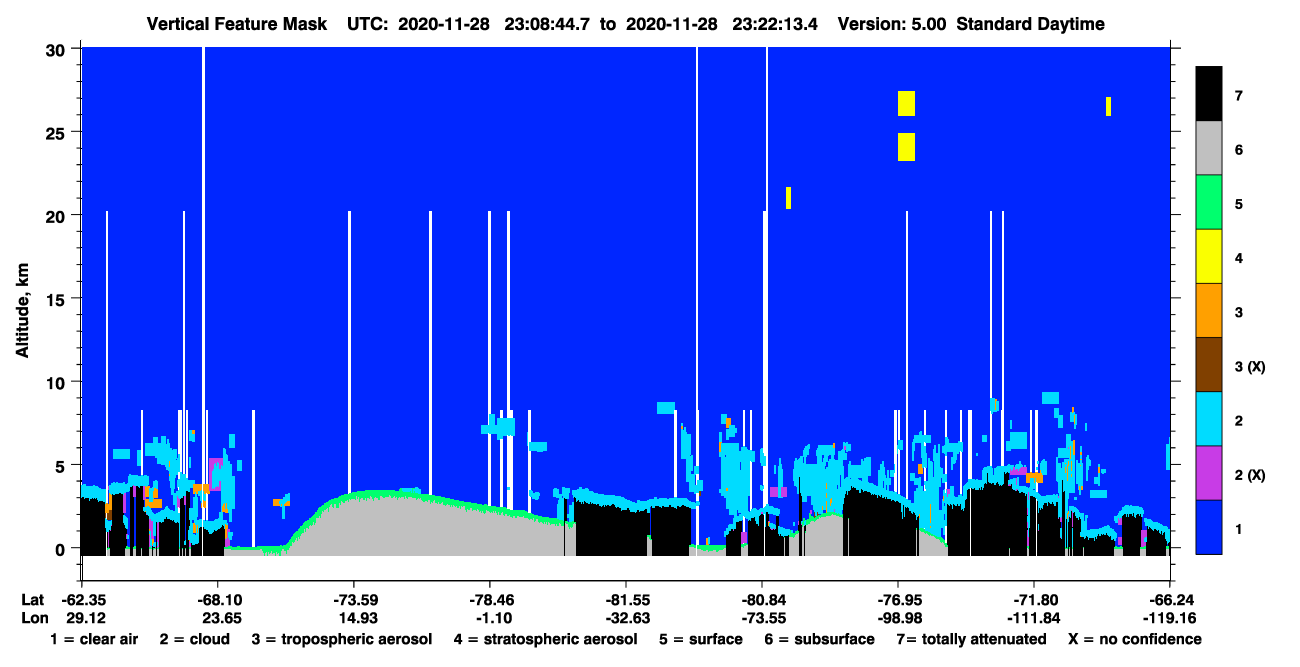Select the magenta 2 (X) colorbar swatch
Viewport: 1300px width, 667px height.
coord(1209,472)
